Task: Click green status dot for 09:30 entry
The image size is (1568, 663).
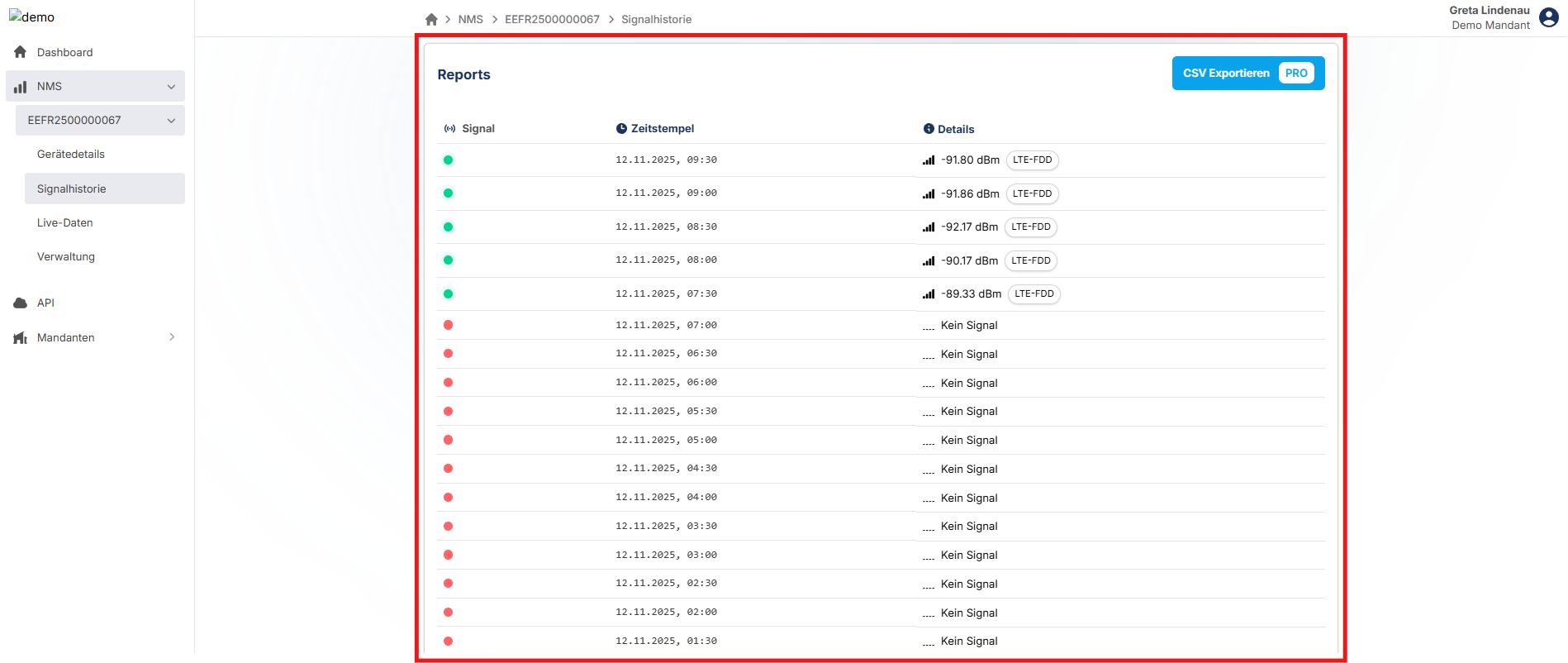Action: [x=448, y=160]
